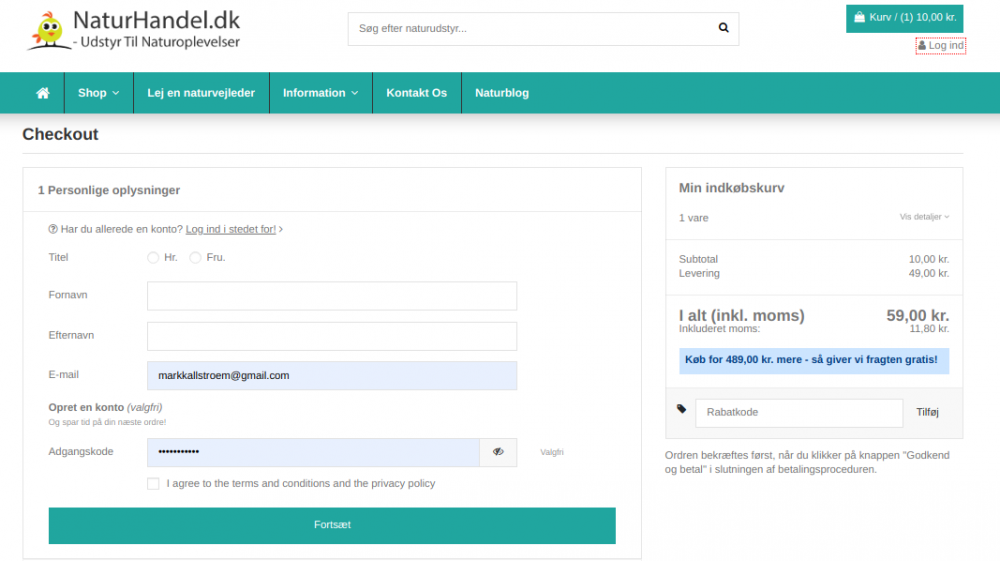The height and width of the screenshot is (561, 1000).
Task: Select the Hr. title radio button
Action: pos(152,258)
